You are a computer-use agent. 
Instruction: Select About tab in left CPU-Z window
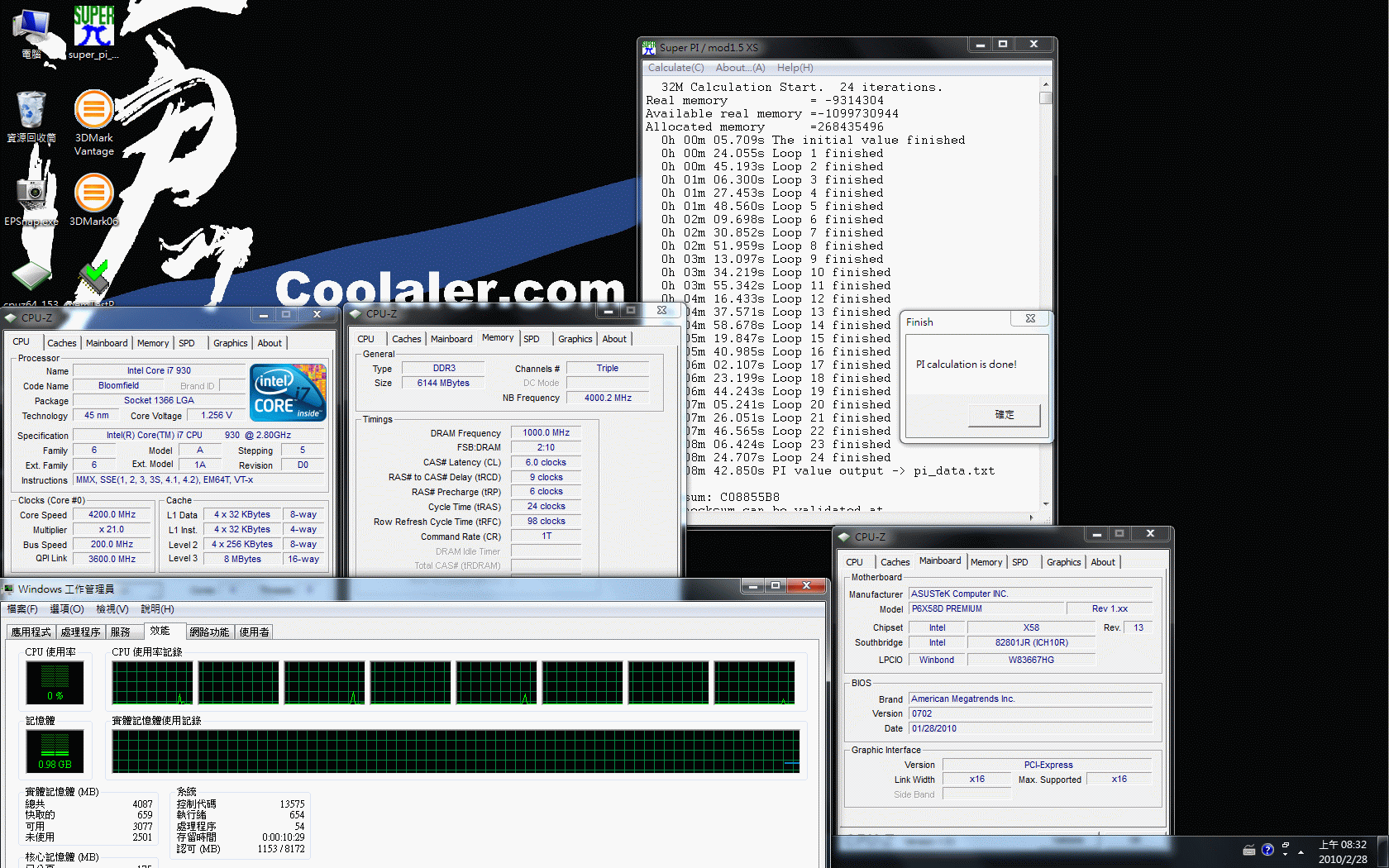[270, 343]
